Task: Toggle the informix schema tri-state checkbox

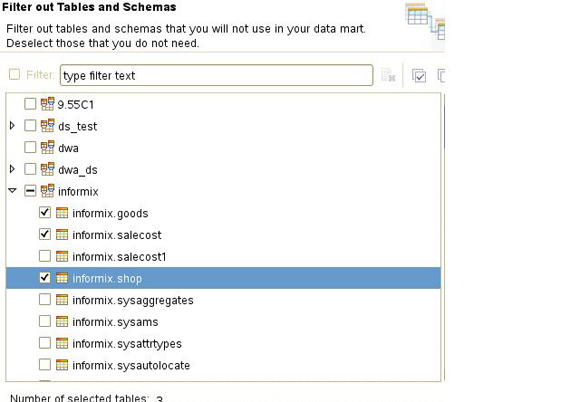Action: [x=30, y=191]
